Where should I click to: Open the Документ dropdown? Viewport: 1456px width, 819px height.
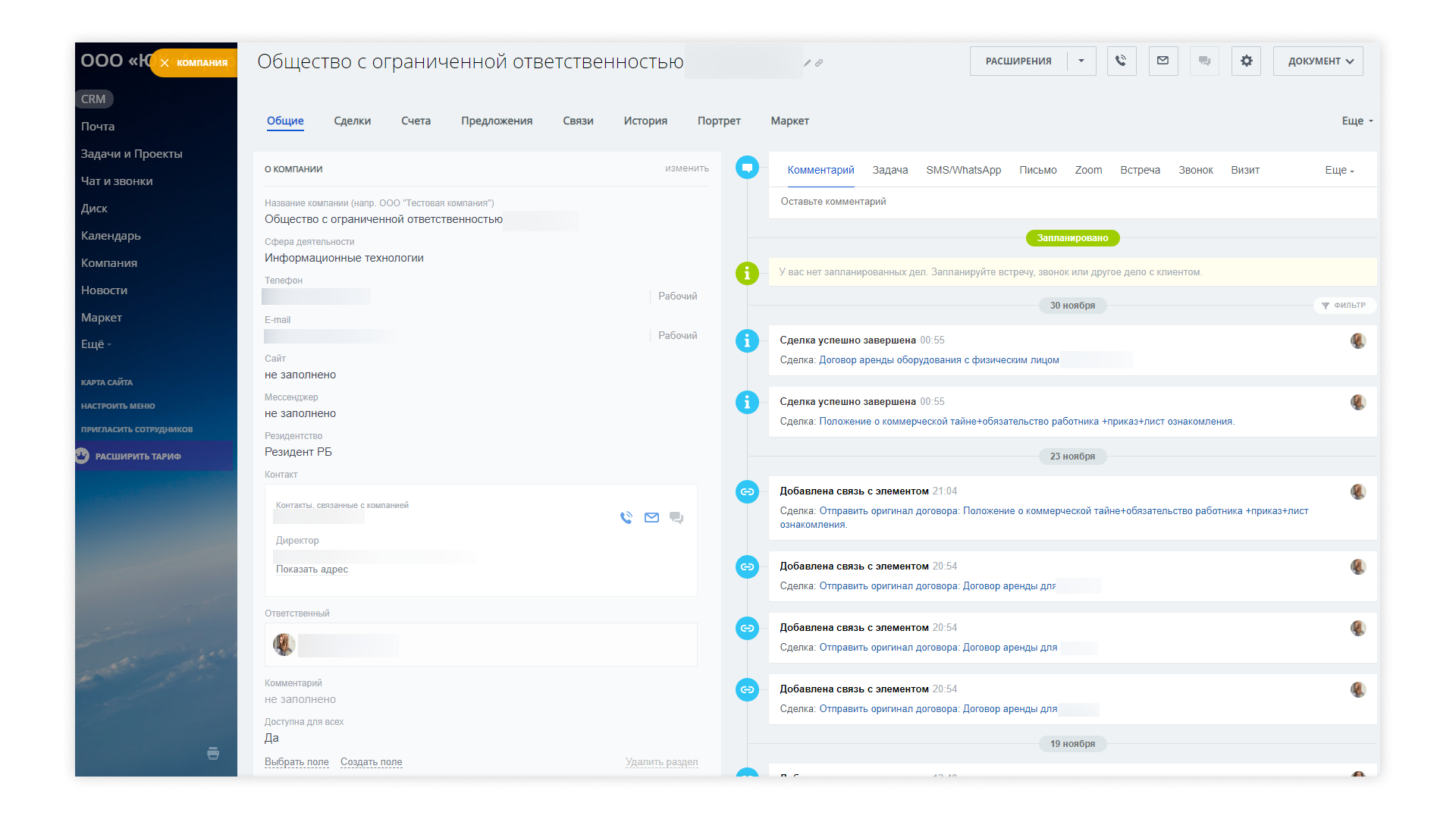click(1318, 61)
